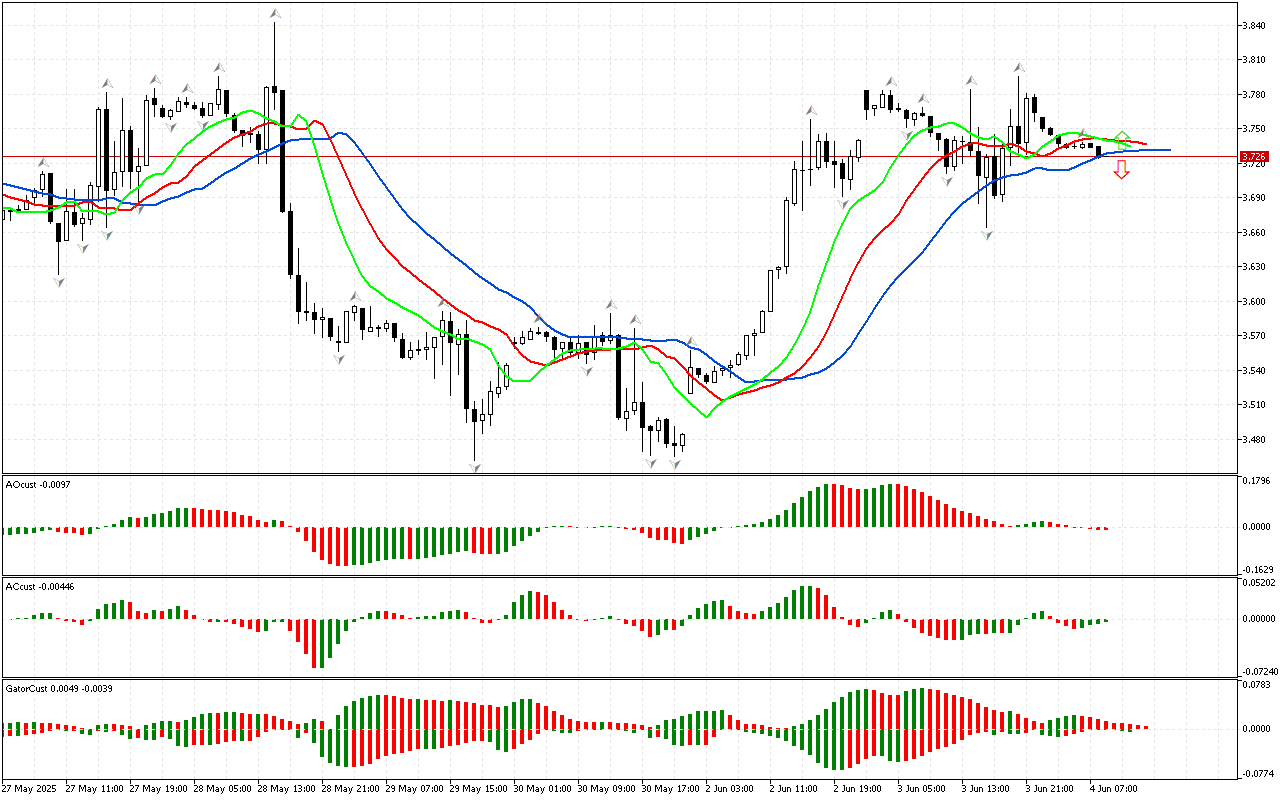Click the highest up fractal arrow above the 28 May spike

(274, 14)
